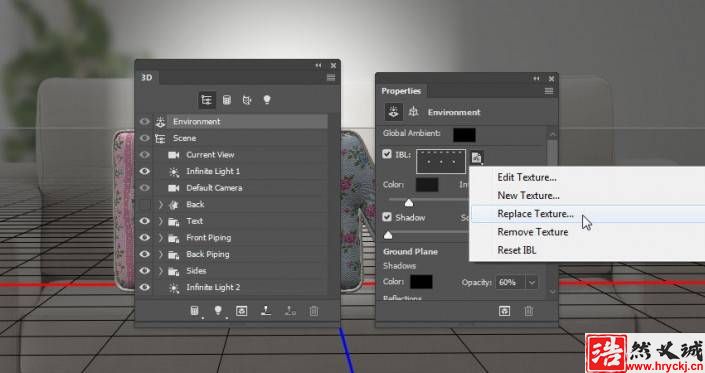Toggle the Shadow checkbox
Image resolution: width=705 pixels, height=373 pixels.
point(387,217)
